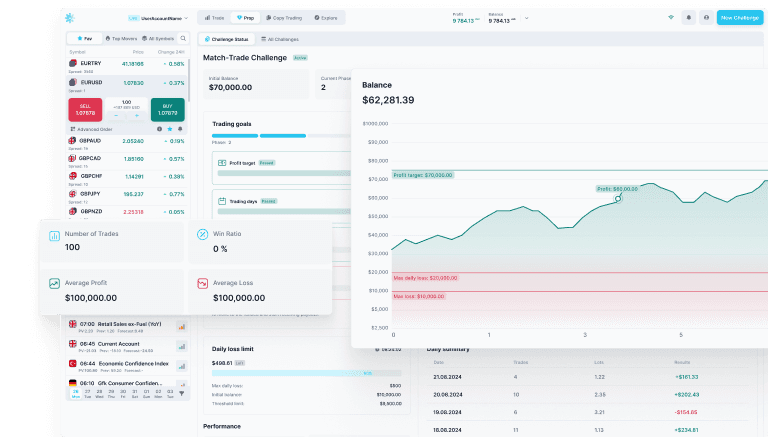Sell EURUSD at 1.07878
Screen dimensions: 768x437
85,110
